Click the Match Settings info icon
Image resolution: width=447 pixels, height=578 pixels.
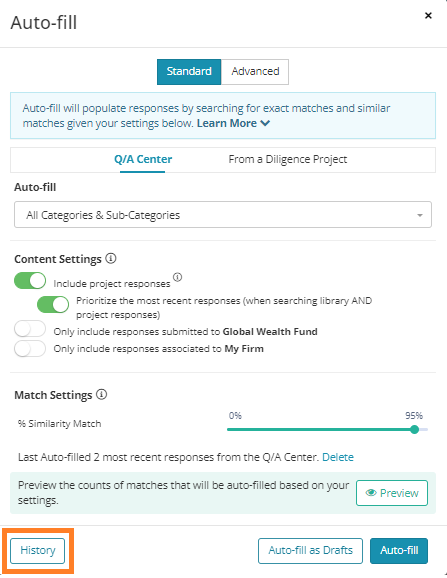(102, 394)
